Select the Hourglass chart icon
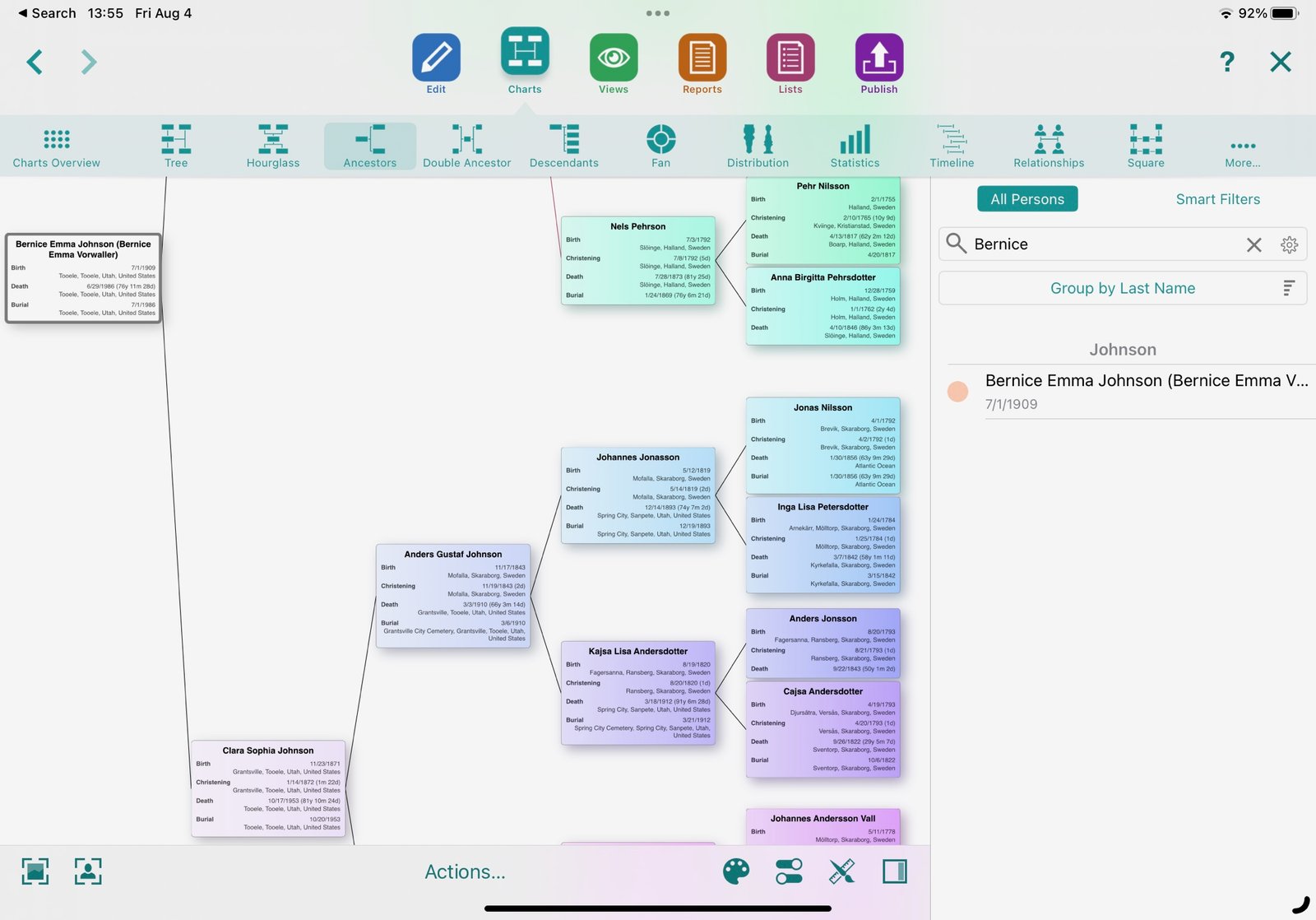 point(273,139)
